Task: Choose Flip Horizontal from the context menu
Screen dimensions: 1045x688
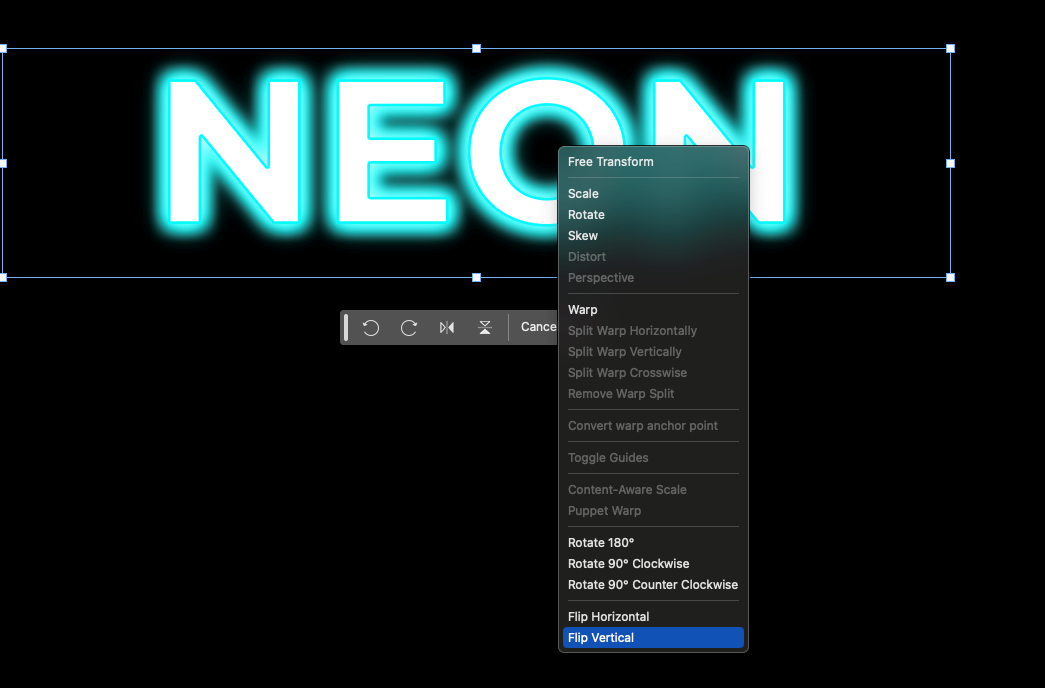Action: pos(653,617)
